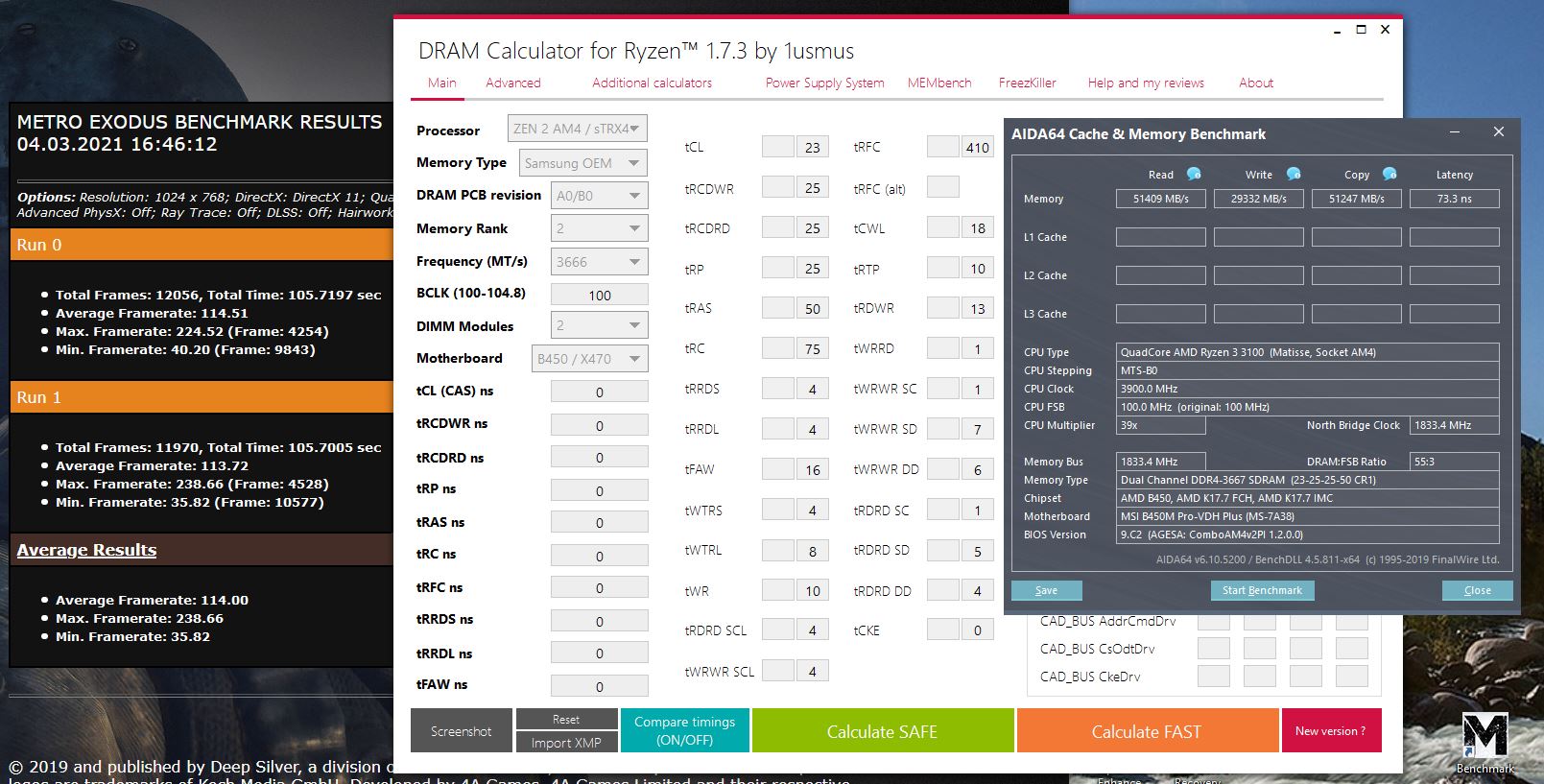
Task: Click the Run 0 header in benchmark results
Action: click(x=202, y=245)
